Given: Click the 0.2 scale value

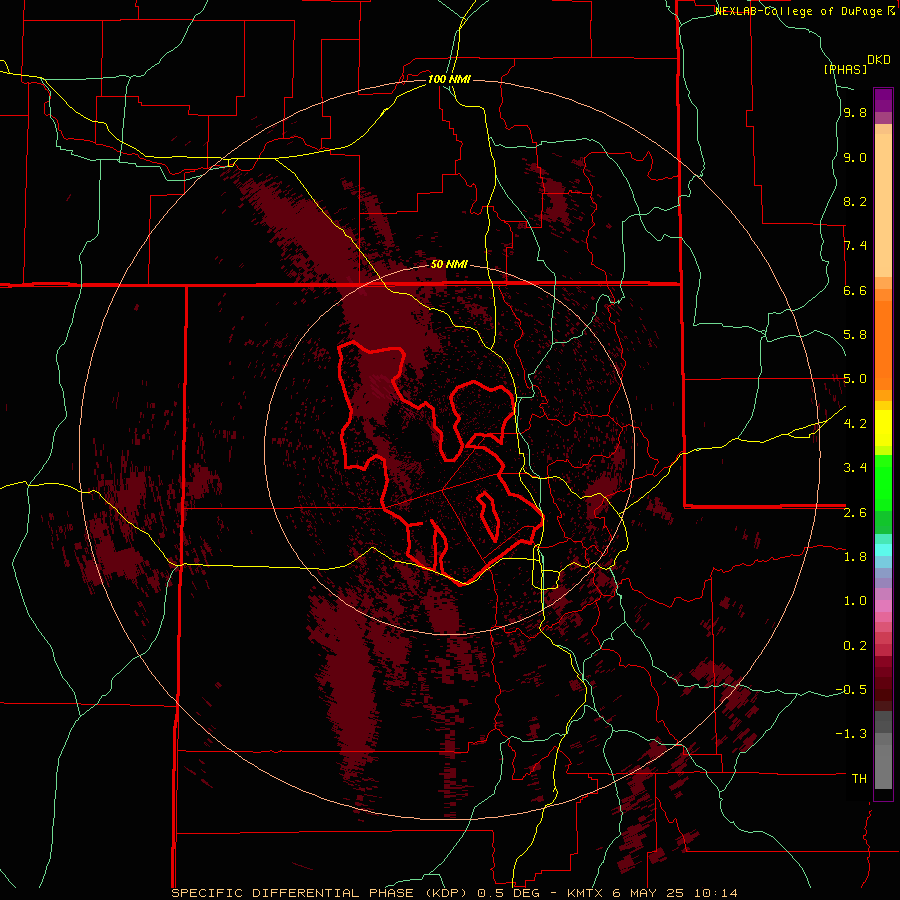Looking at the screenshot, I should pos(855,646).
